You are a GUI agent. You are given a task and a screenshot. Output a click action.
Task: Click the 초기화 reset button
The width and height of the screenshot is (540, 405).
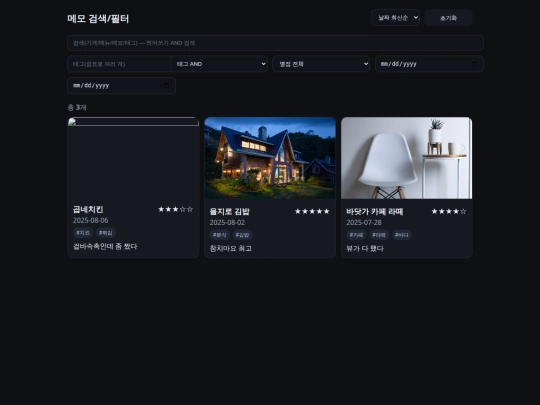(448, 18)
